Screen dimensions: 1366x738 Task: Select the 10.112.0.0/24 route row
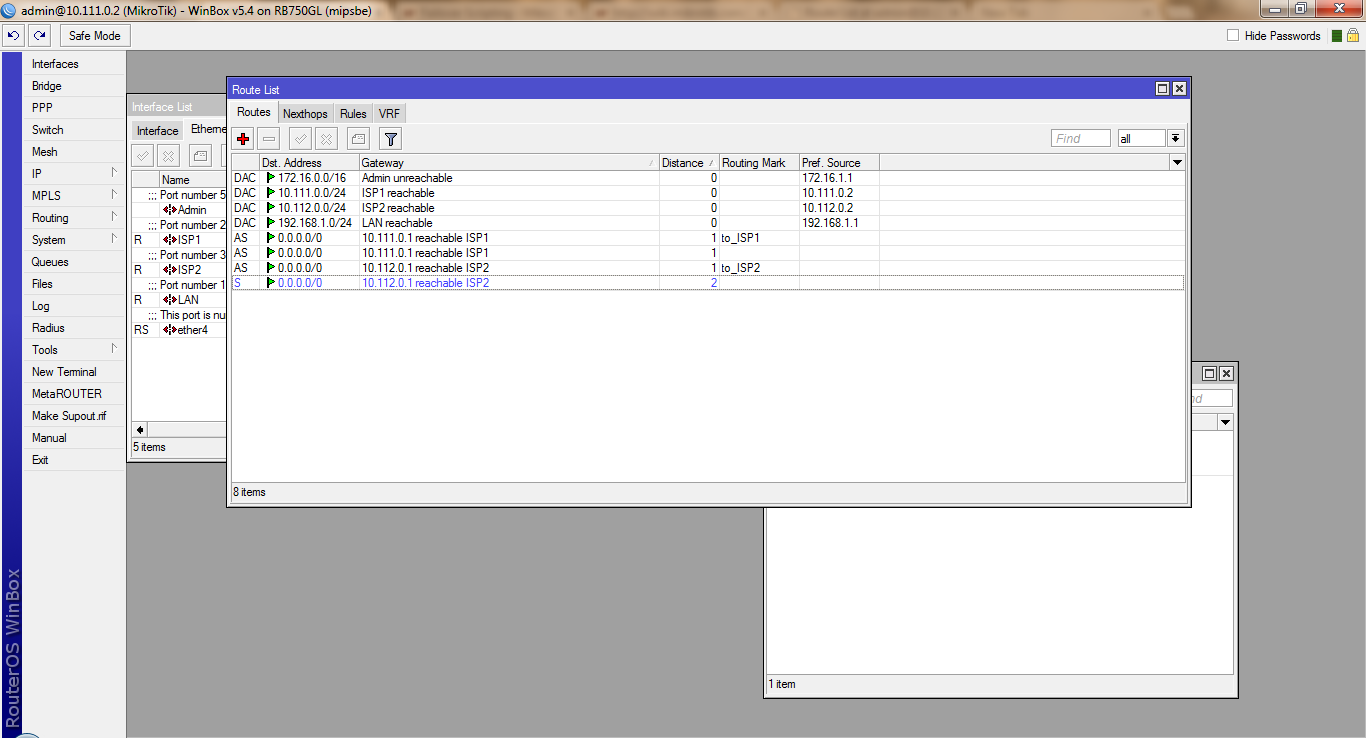click(708, 208)
